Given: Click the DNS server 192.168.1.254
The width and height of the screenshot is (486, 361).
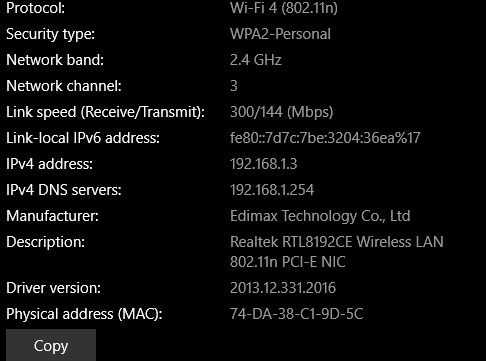Looking at the screenshot, I should [x=272, y=190].
